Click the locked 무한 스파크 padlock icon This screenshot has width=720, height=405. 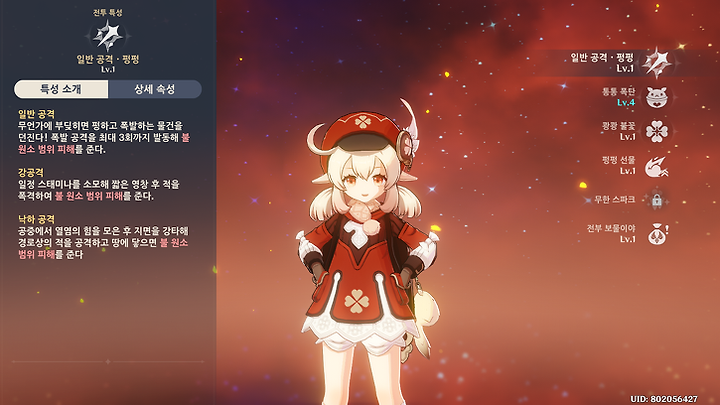(x=657, y=200)
